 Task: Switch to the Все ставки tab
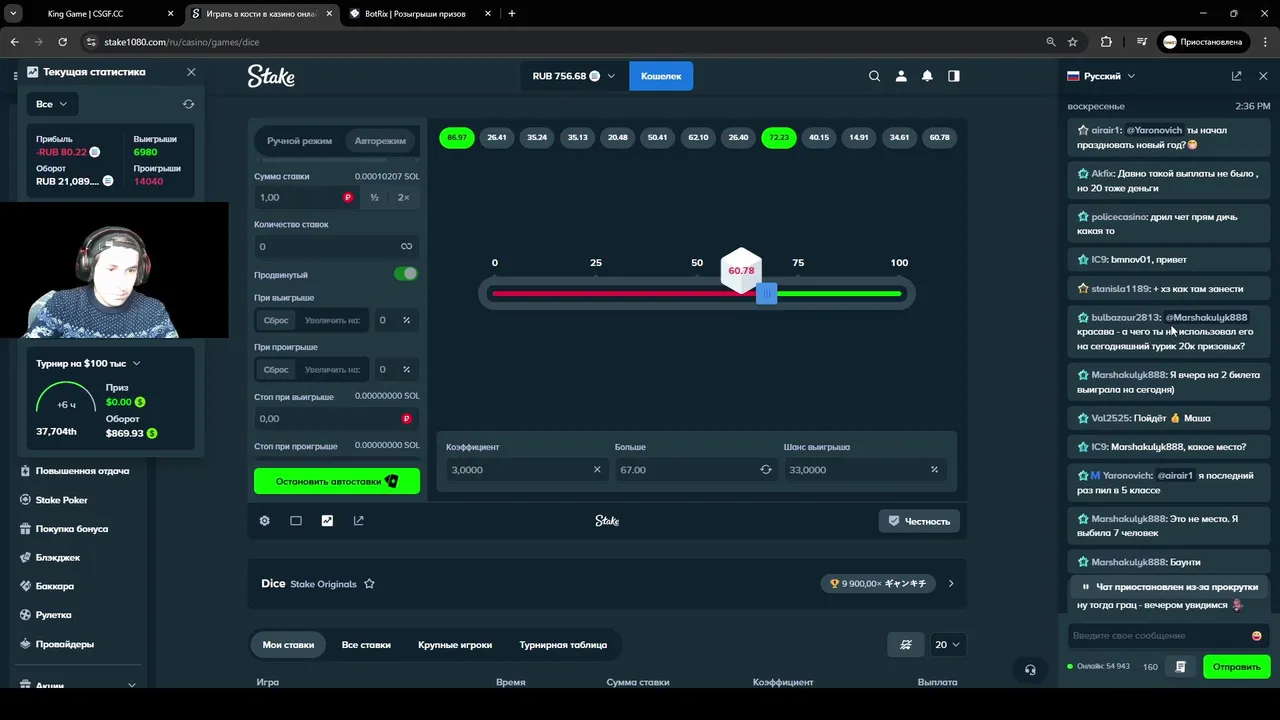click(366, 645)
